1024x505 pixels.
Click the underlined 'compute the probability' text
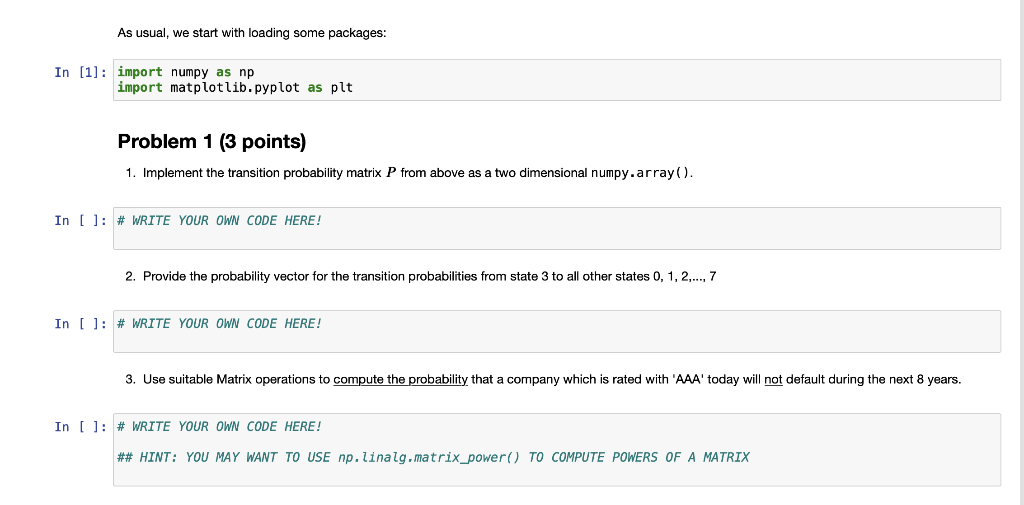400,380
